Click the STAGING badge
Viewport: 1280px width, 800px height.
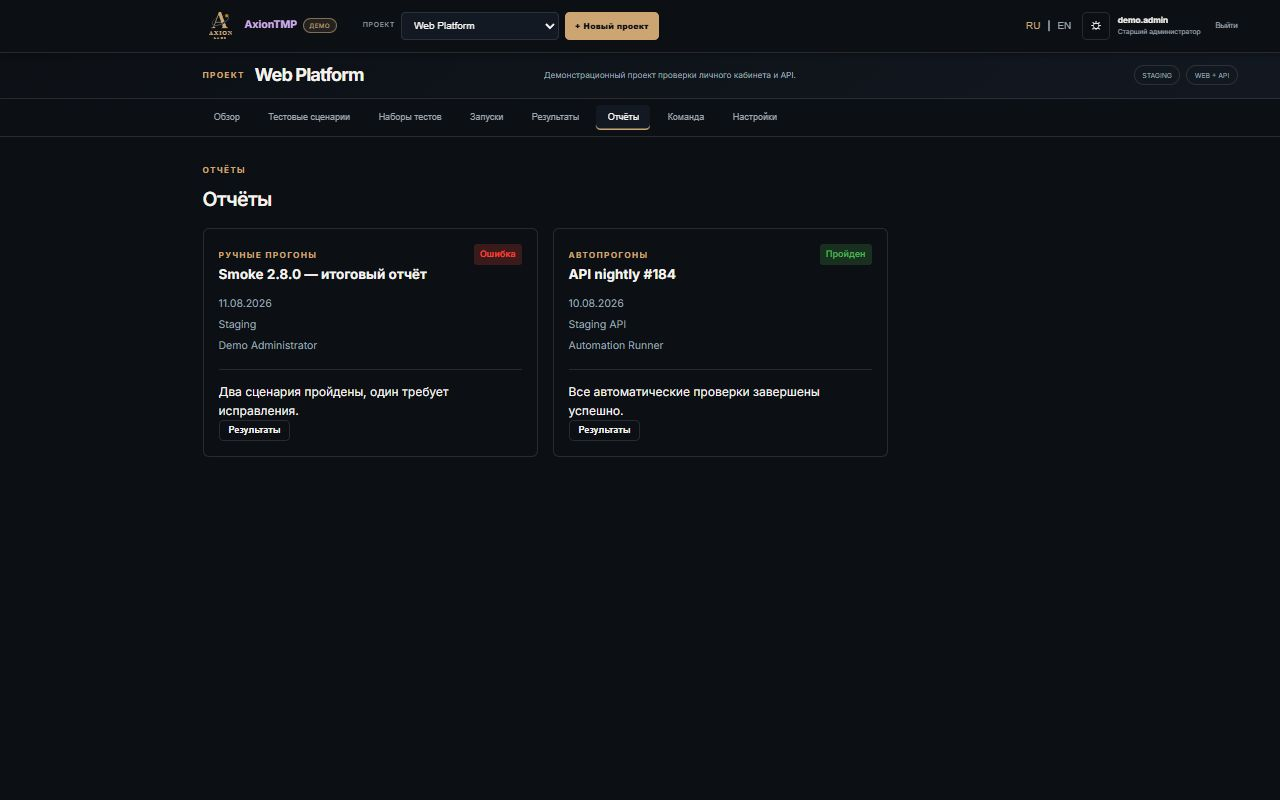[1157, 75]
